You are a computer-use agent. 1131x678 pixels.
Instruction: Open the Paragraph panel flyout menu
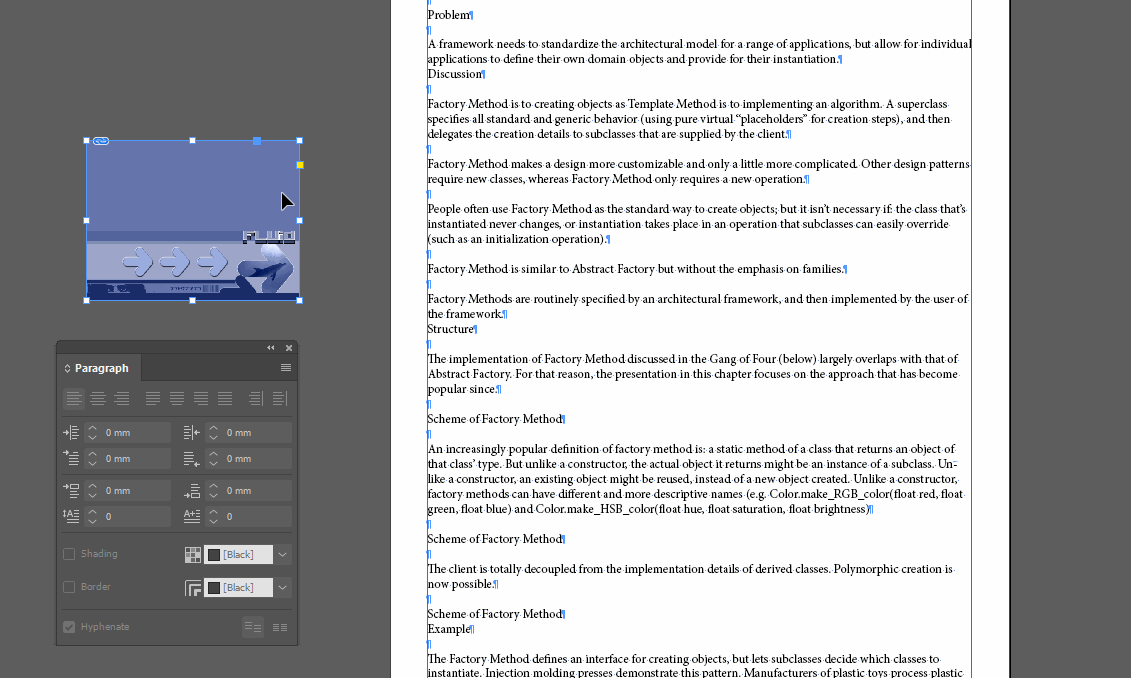[286, 368]
